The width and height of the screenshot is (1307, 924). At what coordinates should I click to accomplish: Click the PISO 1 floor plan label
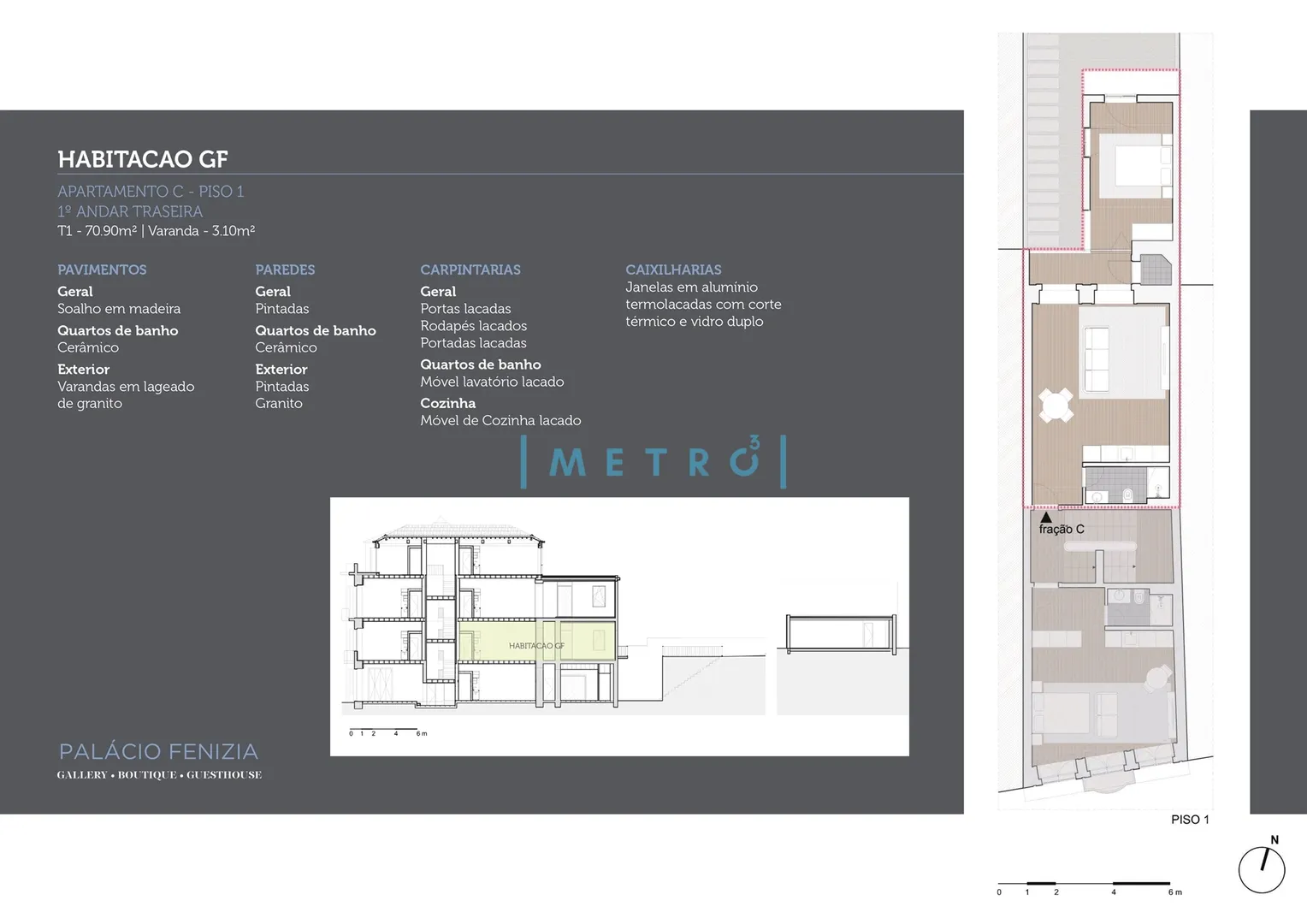[1190, 820]
